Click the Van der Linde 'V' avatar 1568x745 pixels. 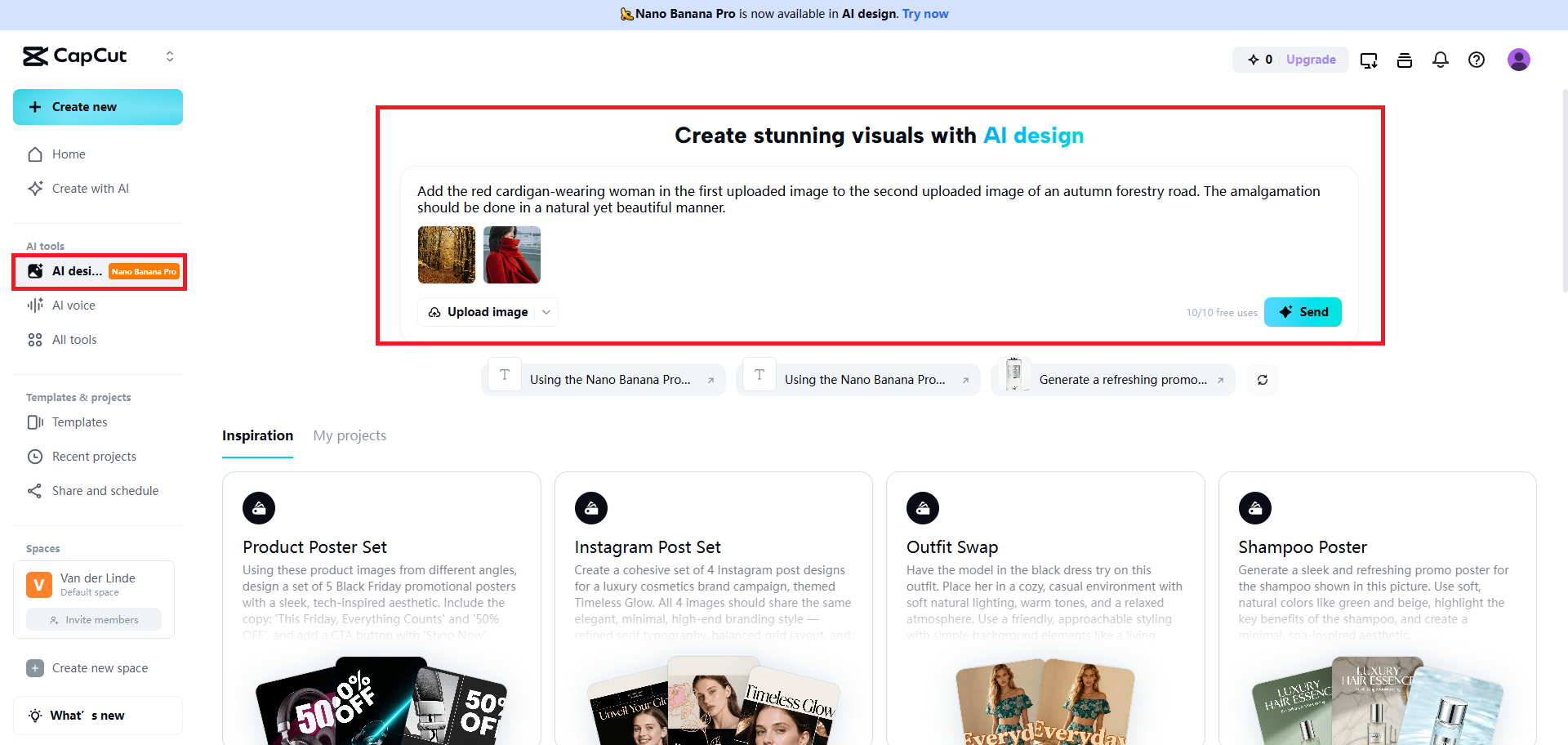39,585
